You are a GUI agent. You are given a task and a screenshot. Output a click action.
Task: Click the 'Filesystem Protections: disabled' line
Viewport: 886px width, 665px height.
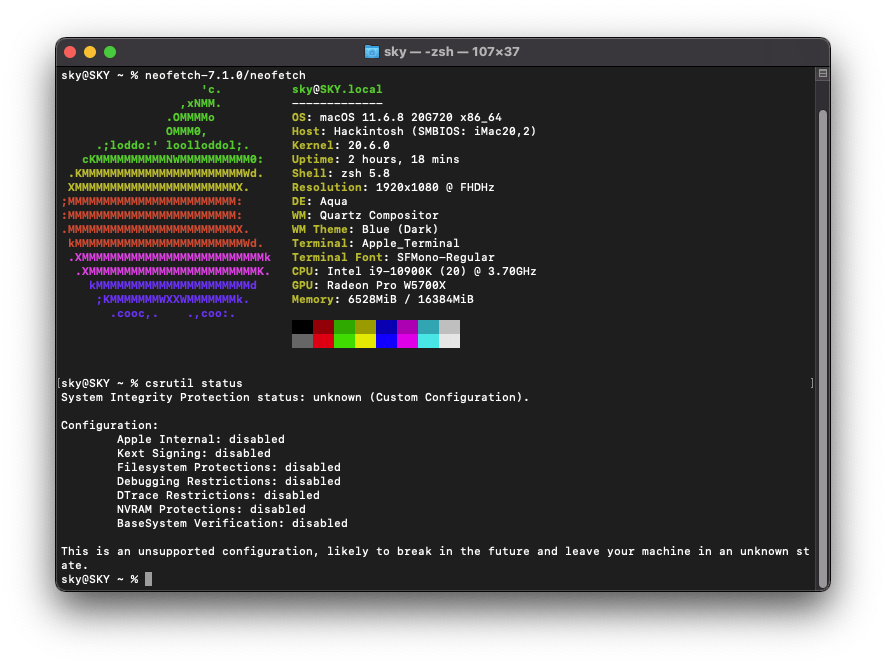(x=229, y=467)
